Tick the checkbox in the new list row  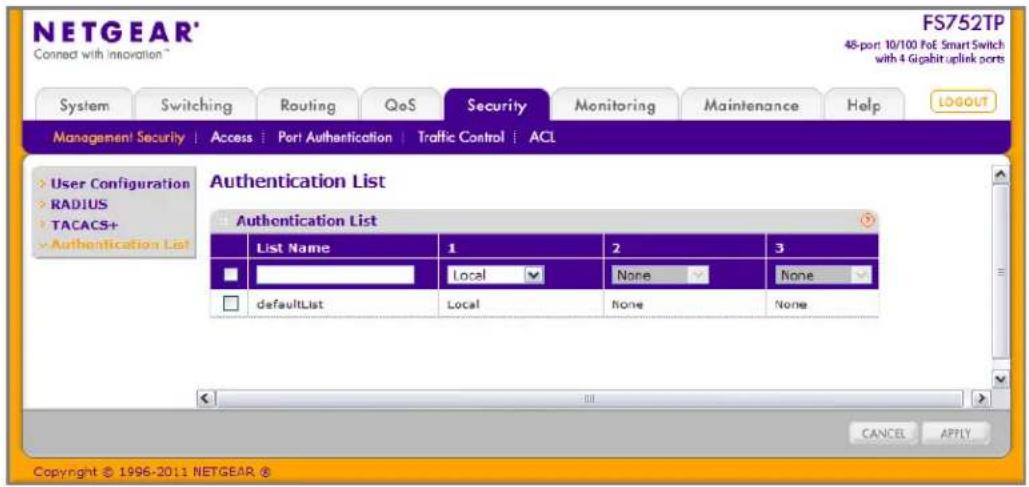[x=230, y=275]
